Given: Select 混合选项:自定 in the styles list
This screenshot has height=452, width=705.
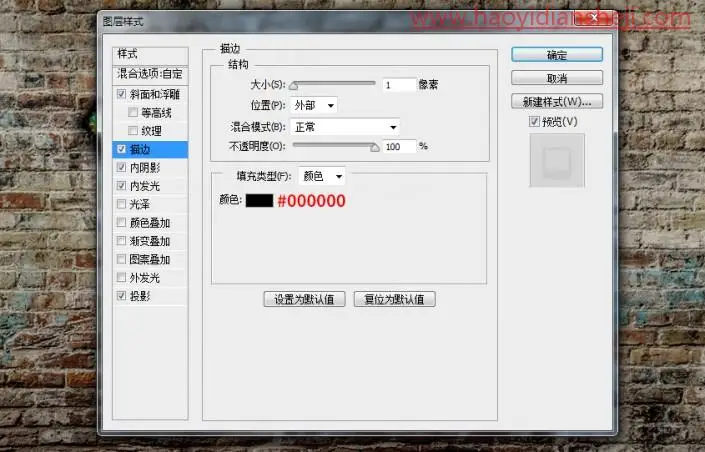Looking at the screenshot, I should coord(150,74).
